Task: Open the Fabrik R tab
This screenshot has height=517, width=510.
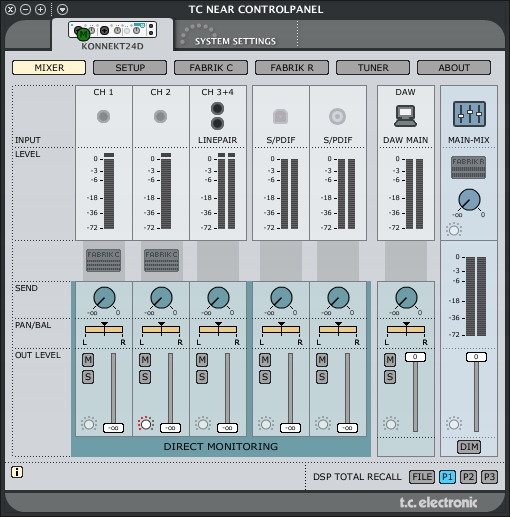Action: point(292,68)
